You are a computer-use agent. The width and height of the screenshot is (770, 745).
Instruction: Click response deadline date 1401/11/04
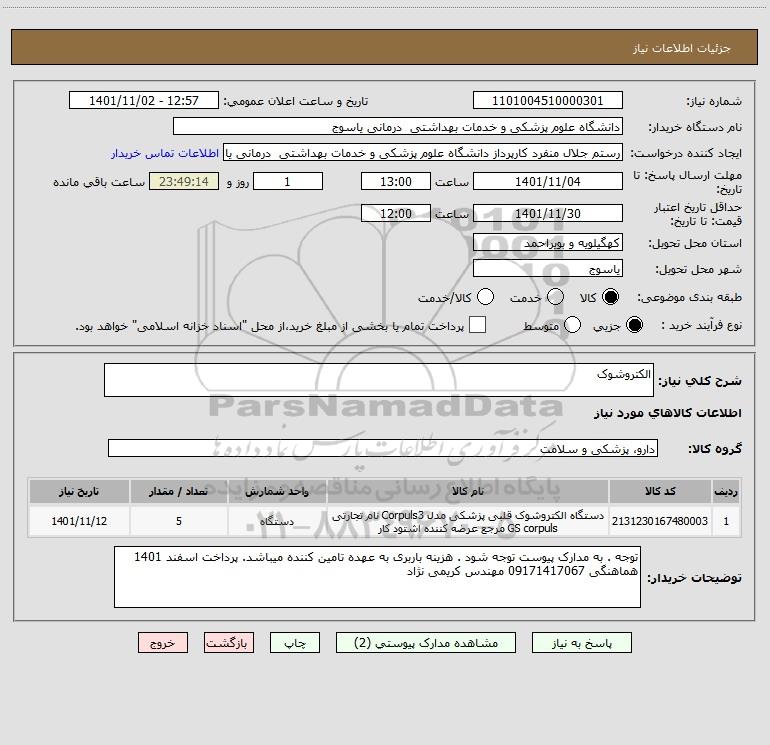point(548,181)
